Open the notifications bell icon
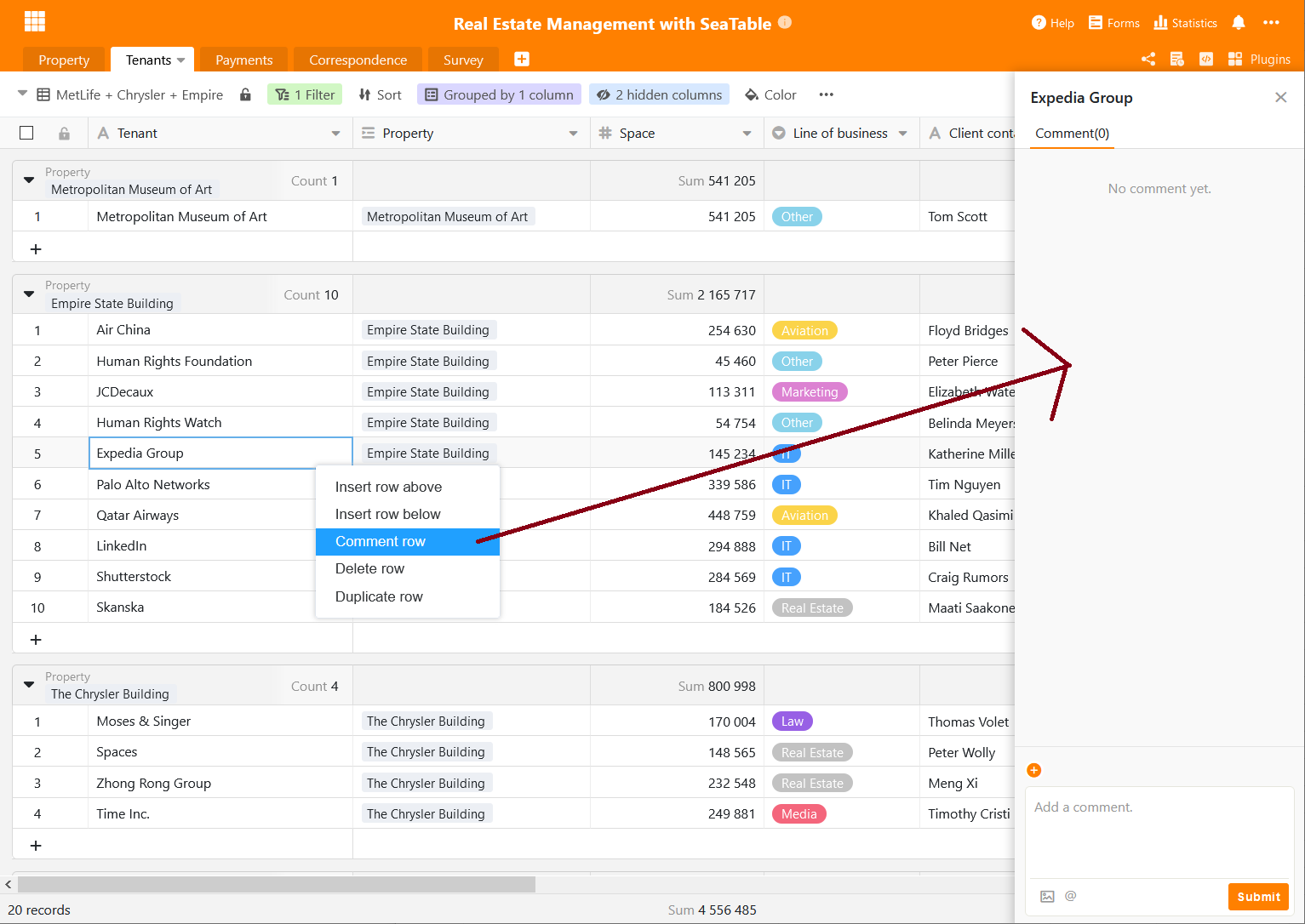This screenshot has width=1305, height=924. [1239, 23]
